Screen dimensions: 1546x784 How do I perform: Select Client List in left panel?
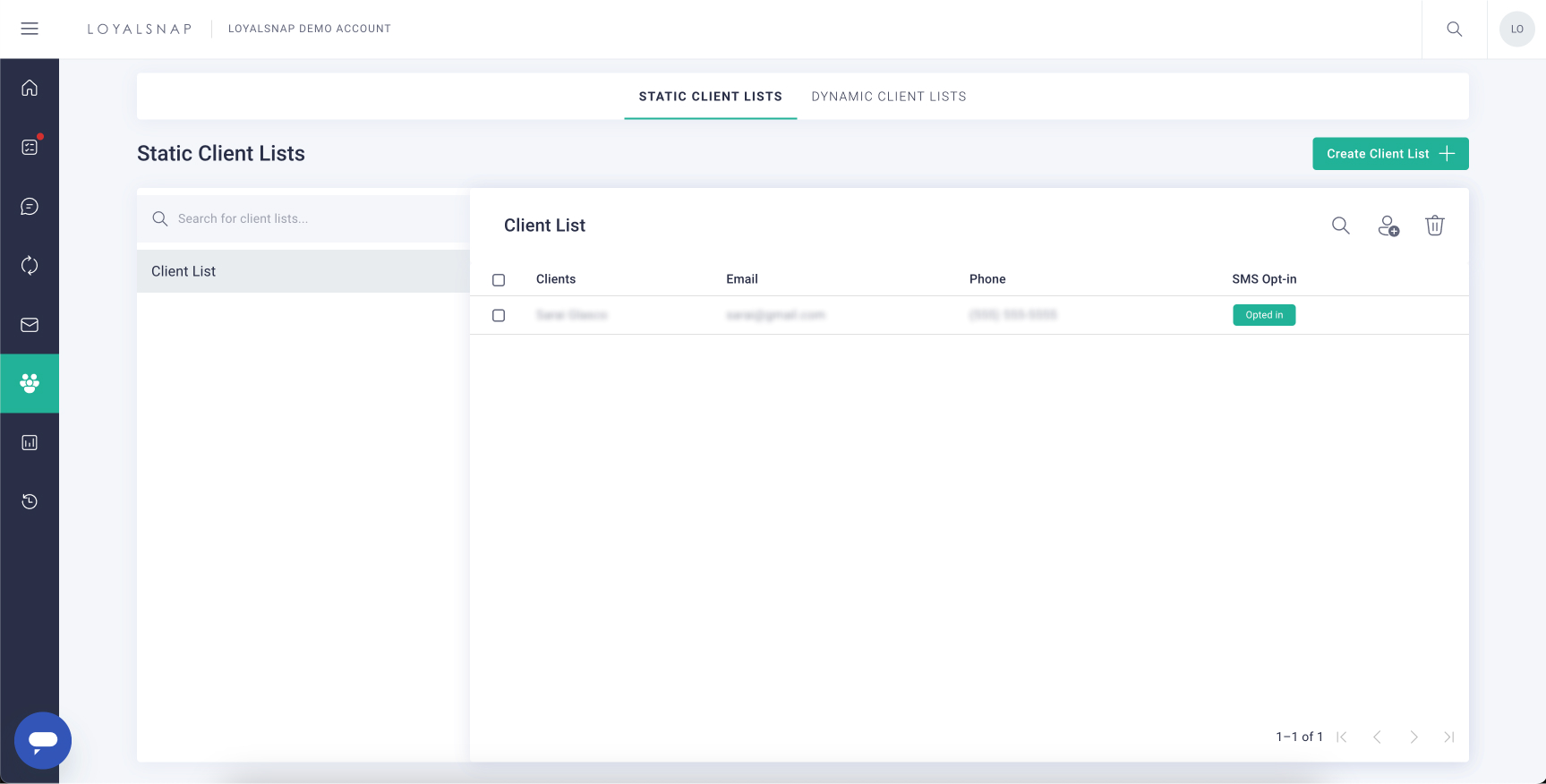tap(303, 271)
